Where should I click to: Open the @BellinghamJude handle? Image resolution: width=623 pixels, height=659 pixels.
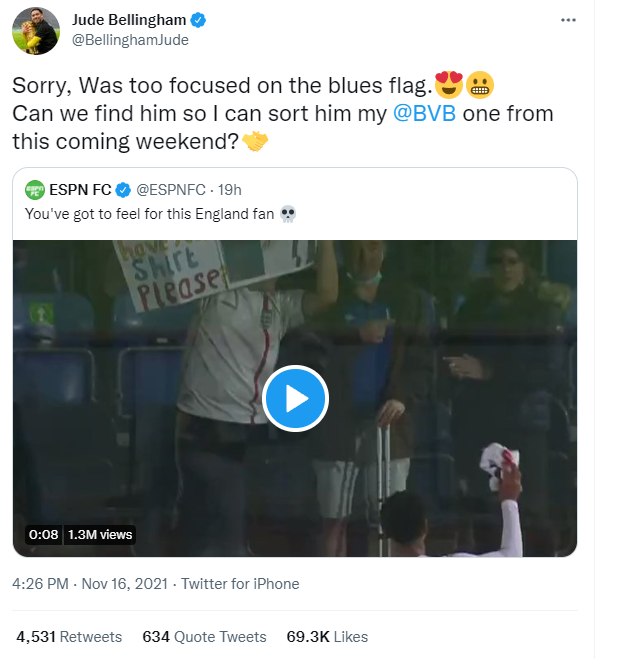(131, 41)
